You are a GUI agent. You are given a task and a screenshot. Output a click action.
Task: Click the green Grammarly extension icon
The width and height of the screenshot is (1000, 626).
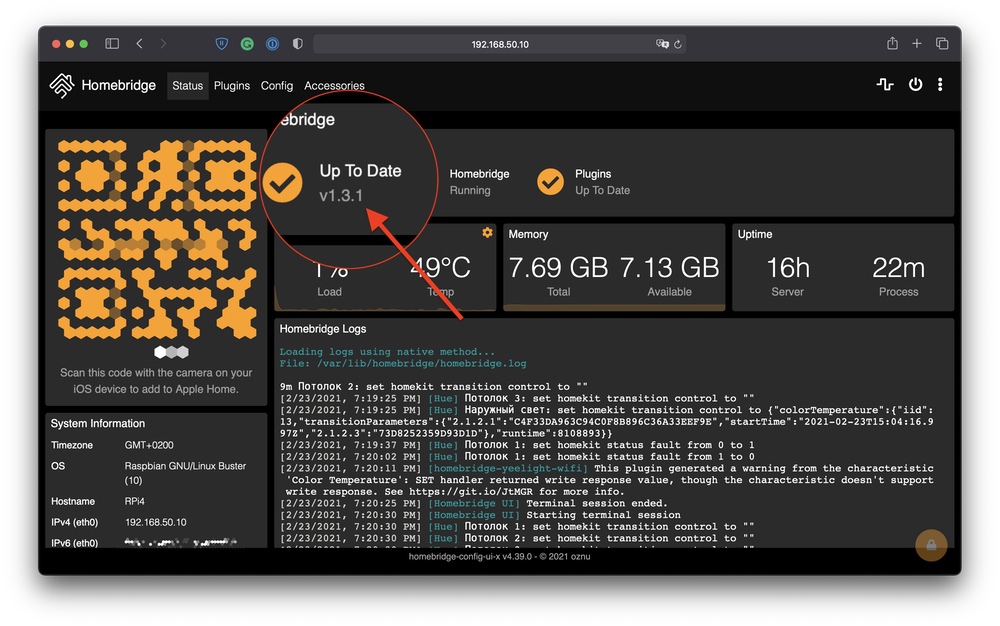point(247,43)
